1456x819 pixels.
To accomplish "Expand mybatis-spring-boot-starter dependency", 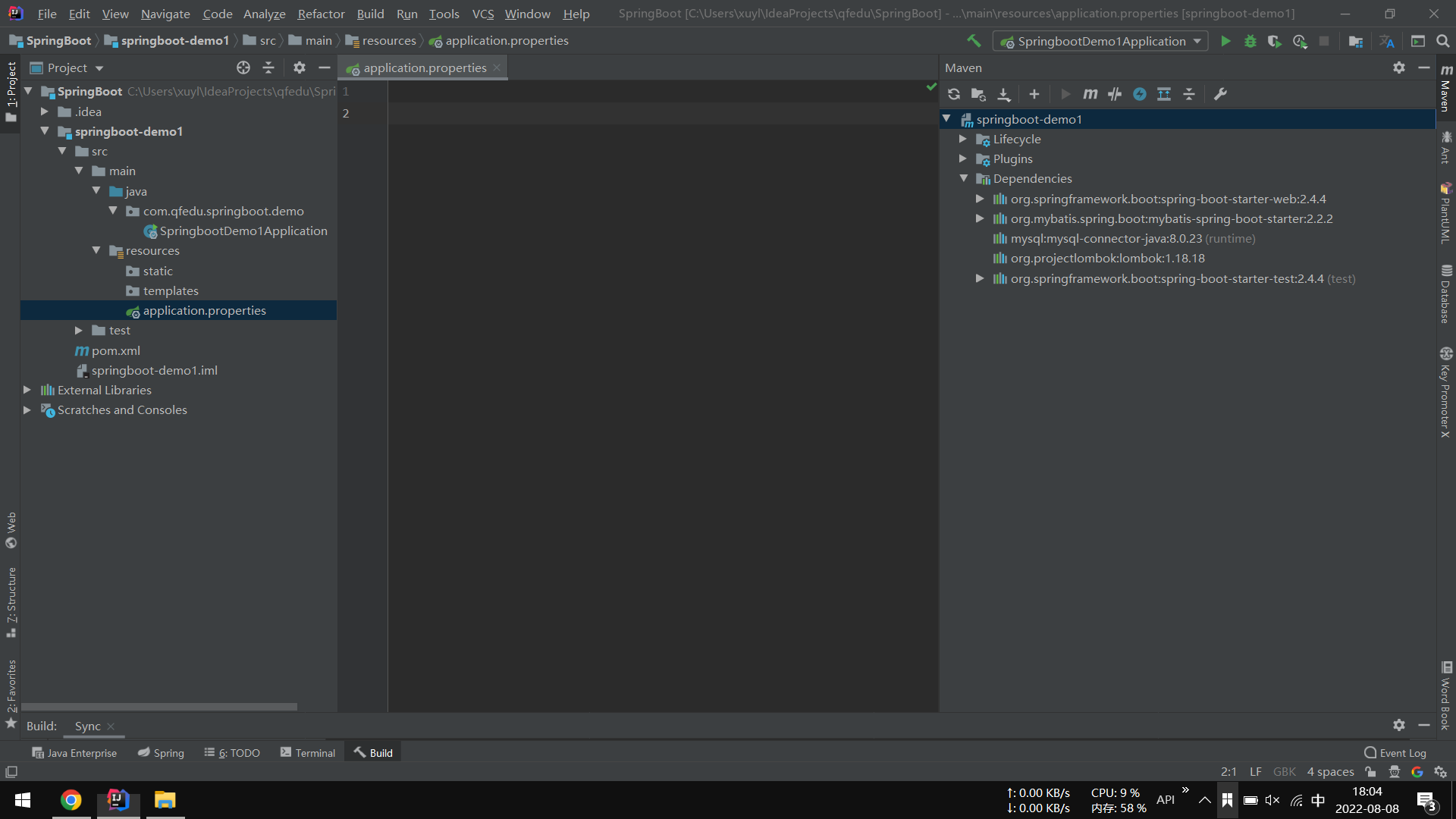I will coord(980,218).
